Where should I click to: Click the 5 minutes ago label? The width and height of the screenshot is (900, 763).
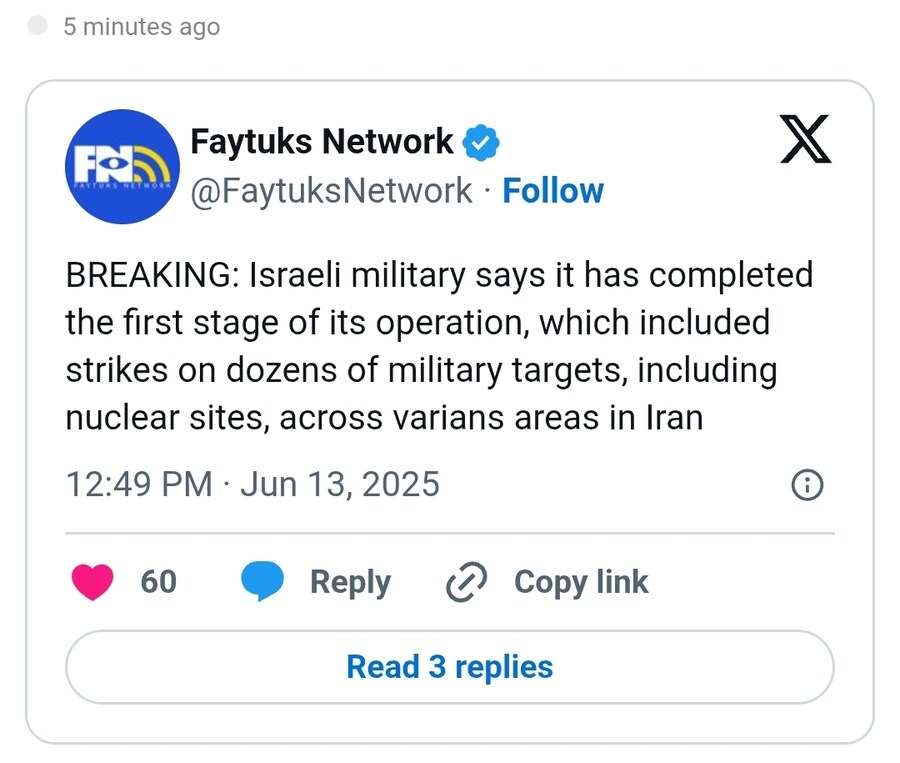coord(142,26)
